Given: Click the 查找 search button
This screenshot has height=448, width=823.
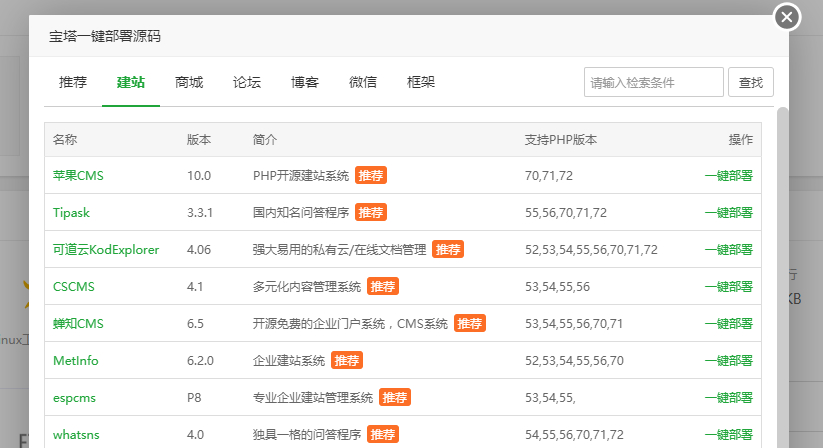Looking at the screenshot, I should tap(751, 82).
